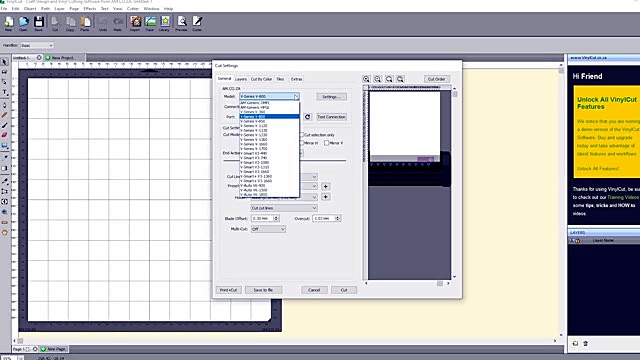This screenshot has height=360, width=640.
Task: Select the Text tool in the left toolbox
Action: [x=4, y=92]
